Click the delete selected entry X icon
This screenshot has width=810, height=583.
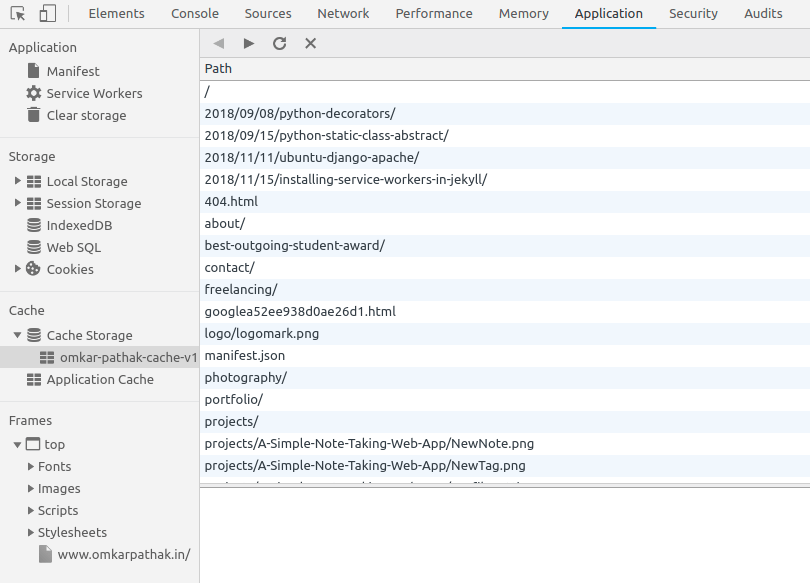(x=310, y=43)
